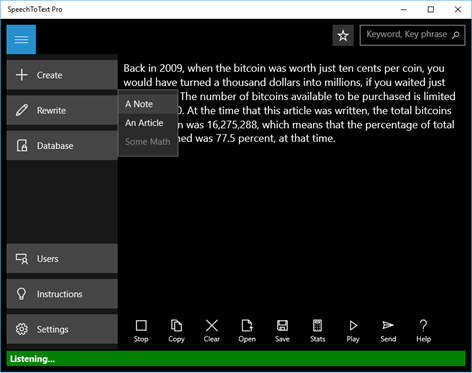Click the Listening status bar

[236, 359]
